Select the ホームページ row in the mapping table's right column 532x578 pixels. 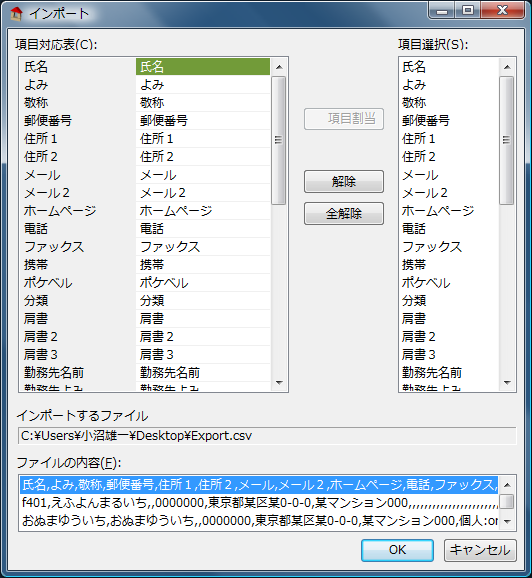(x=203, y=210)
